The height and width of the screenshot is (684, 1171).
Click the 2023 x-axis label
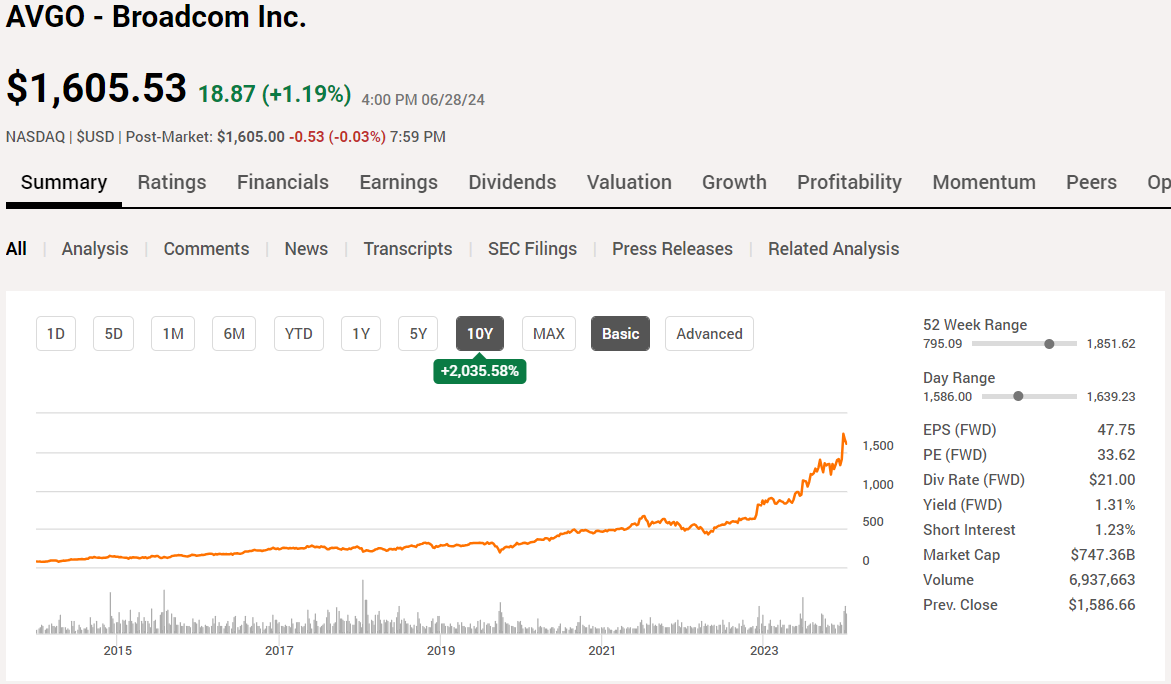click(x=764, y=651)
